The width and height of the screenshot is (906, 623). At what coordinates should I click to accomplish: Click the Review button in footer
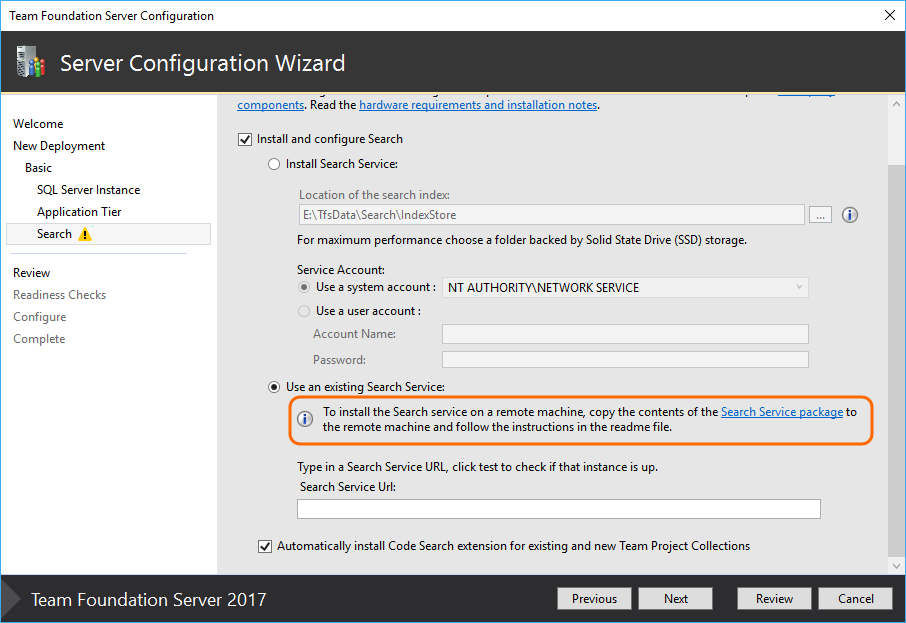pos(774,599)
